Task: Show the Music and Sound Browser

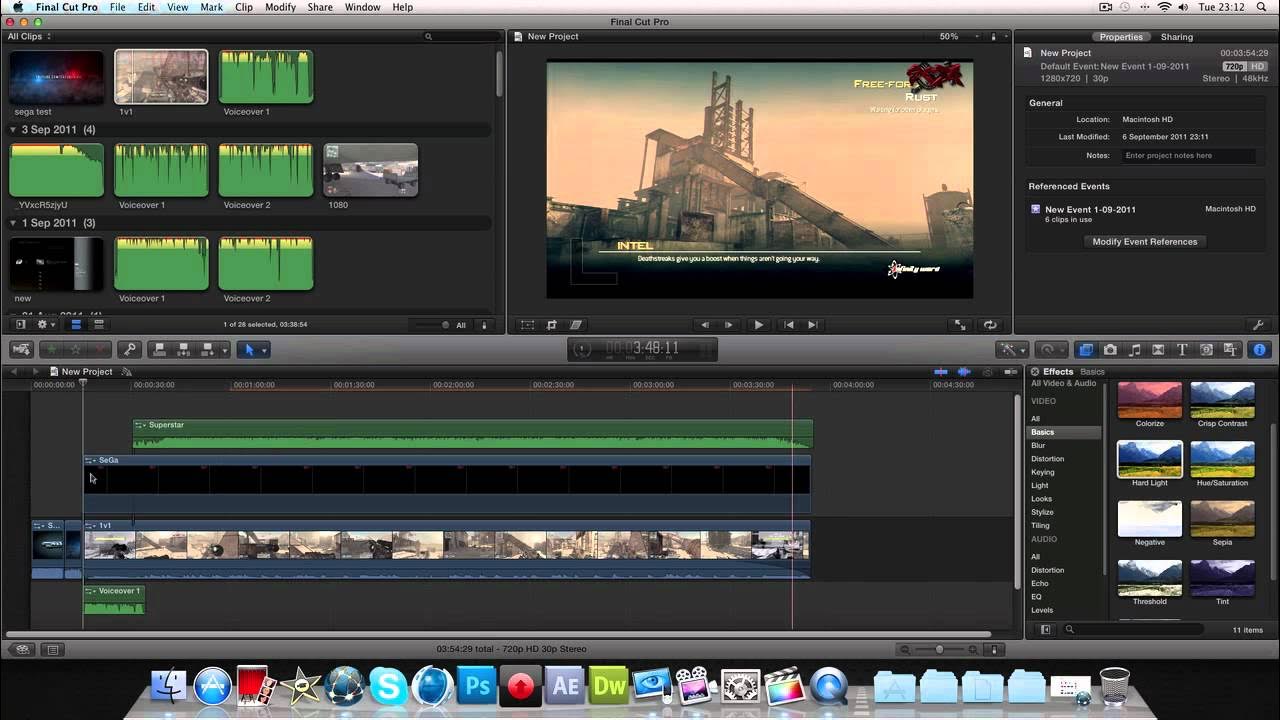Action: (x=1134, y=350)
